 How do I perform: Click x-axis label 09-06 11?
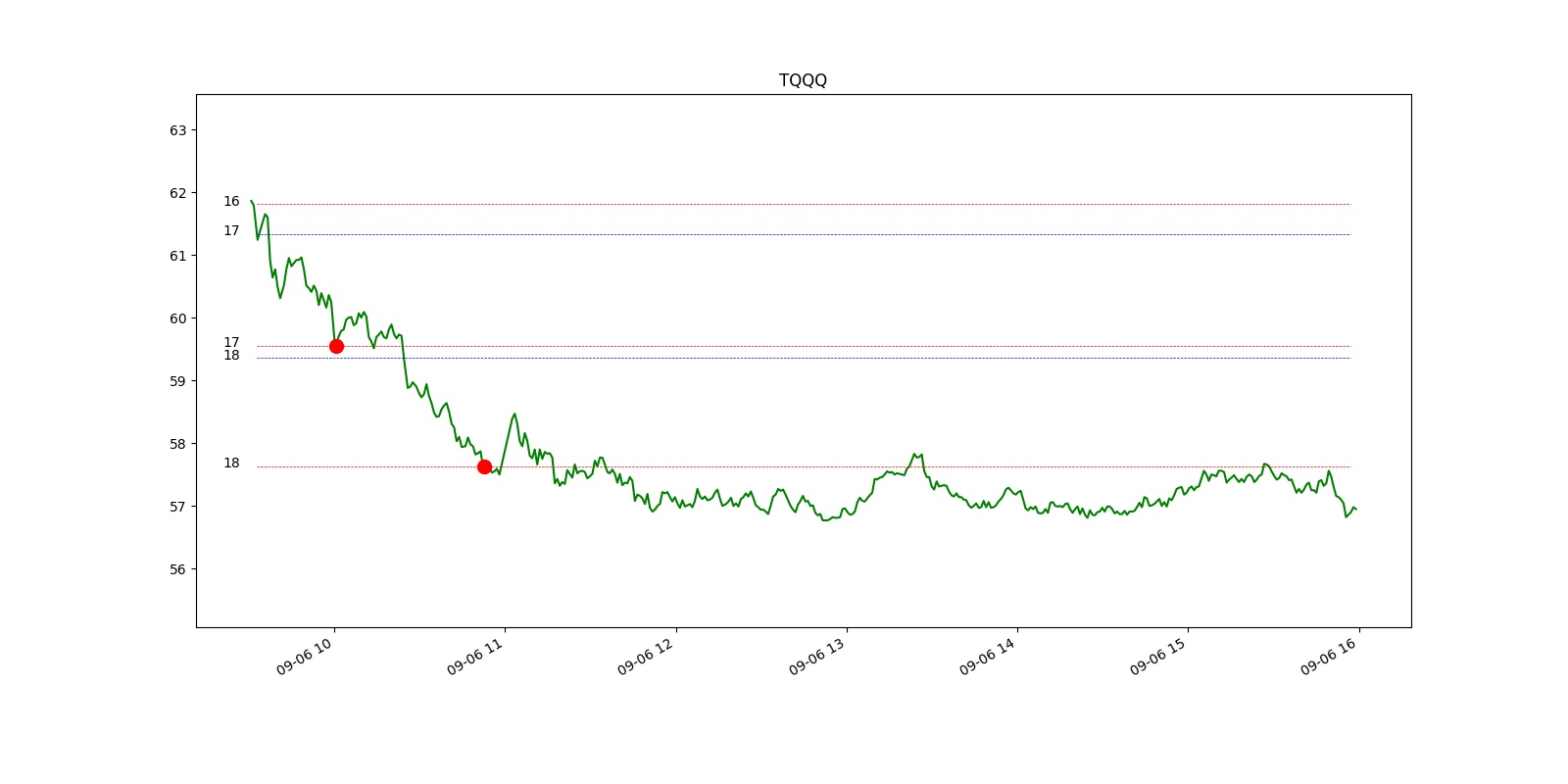(x=475, y=656)
